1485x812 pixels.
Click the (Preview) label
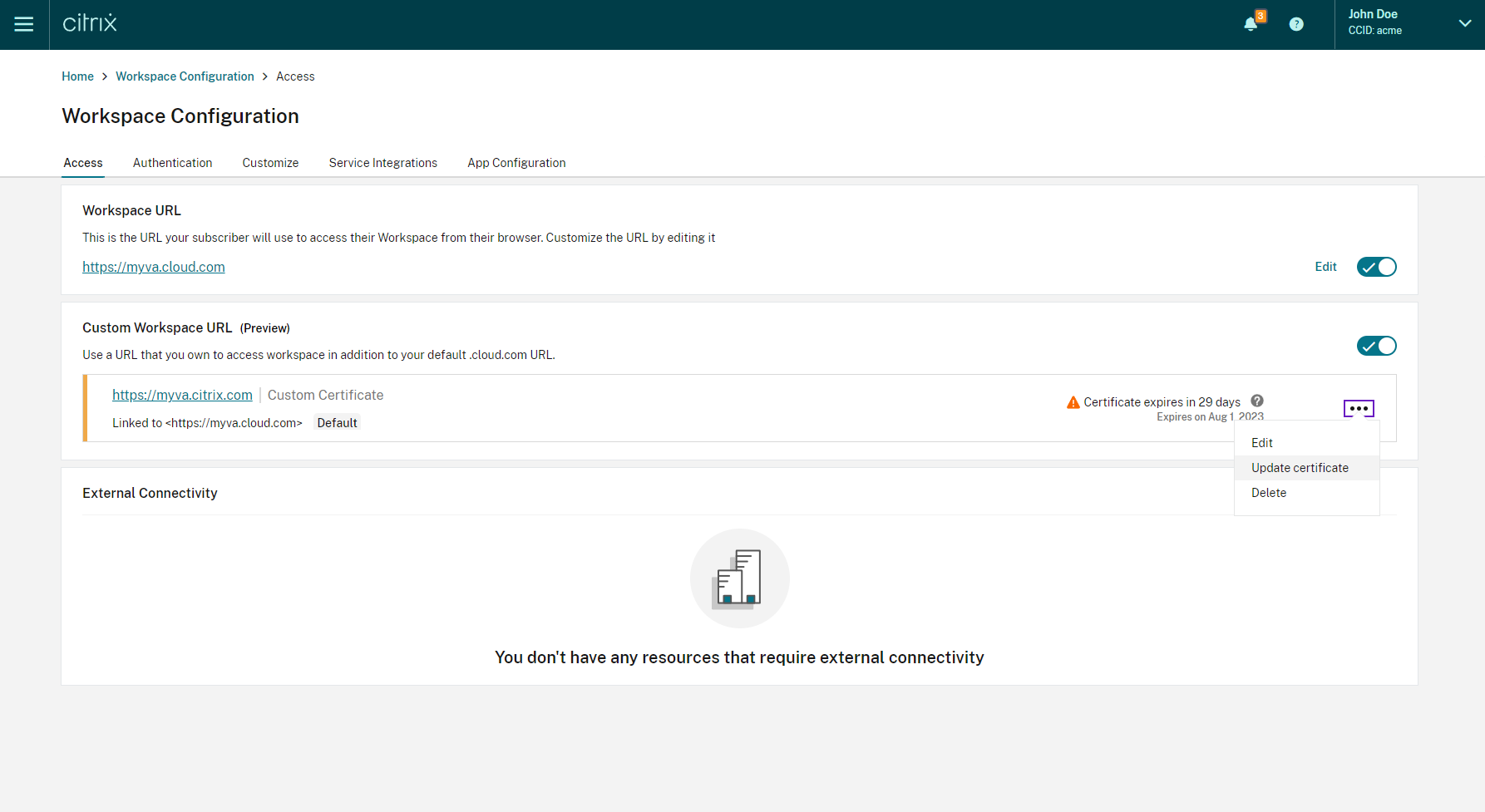265,328
